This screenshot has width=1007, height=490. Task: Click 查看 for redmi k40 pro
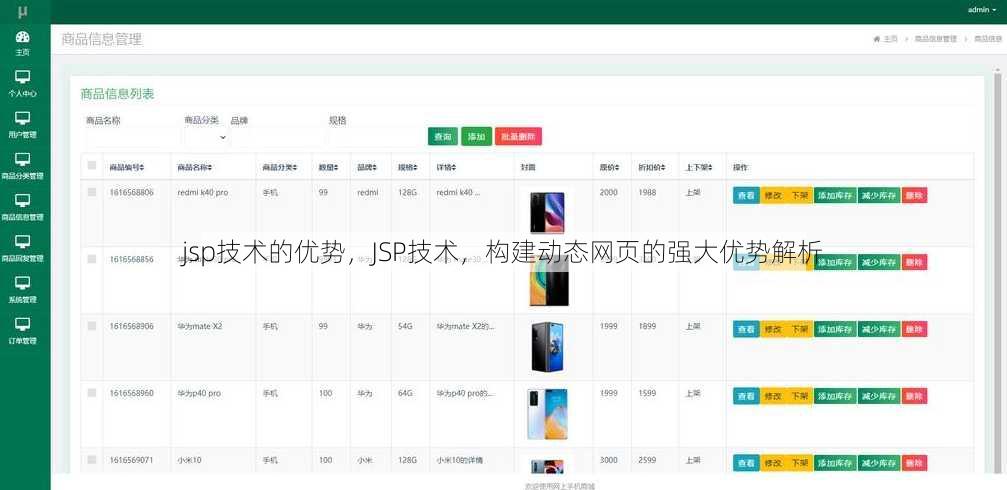(746, 195)
